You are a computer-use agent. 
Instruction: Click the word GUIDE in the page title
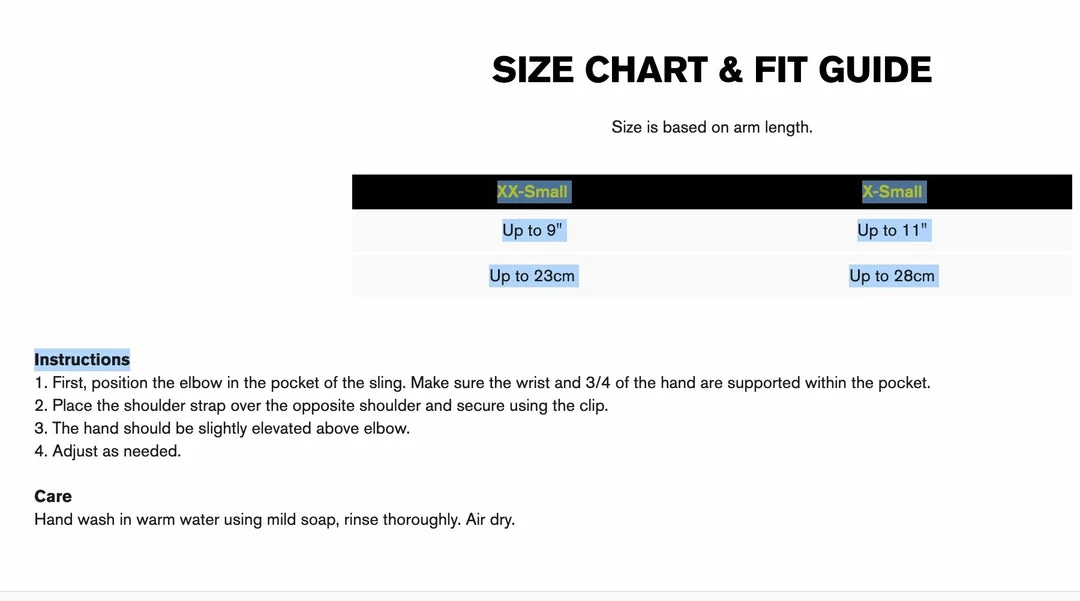[875, 70]
